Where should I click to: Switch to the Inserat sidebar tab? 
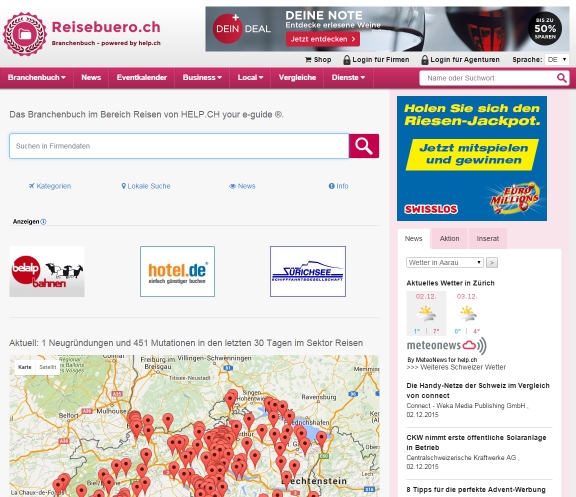(x=488, y=239)
